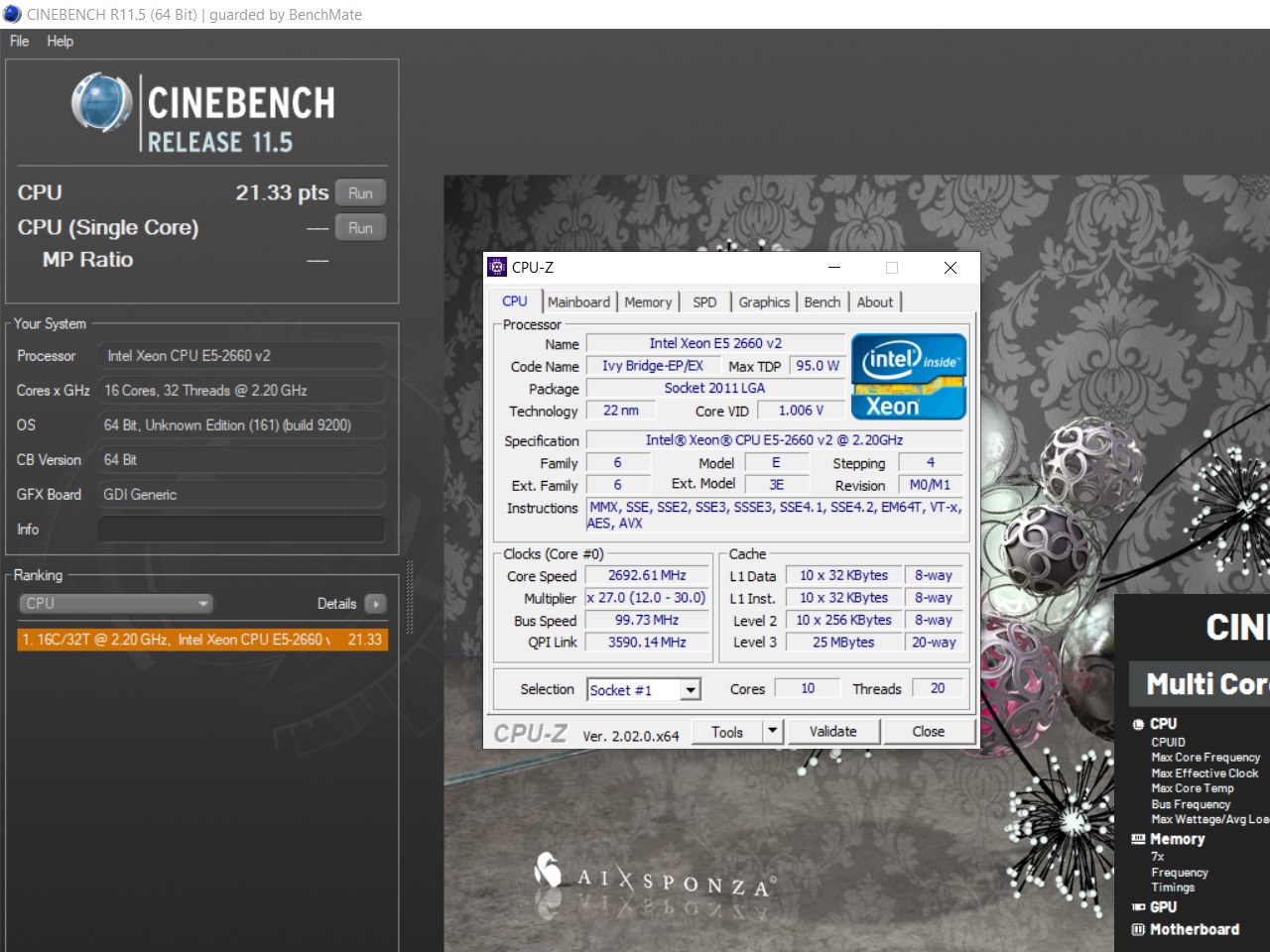
Task: Run the CPU (Single Core) benchmark
Action: pos(360,228)
